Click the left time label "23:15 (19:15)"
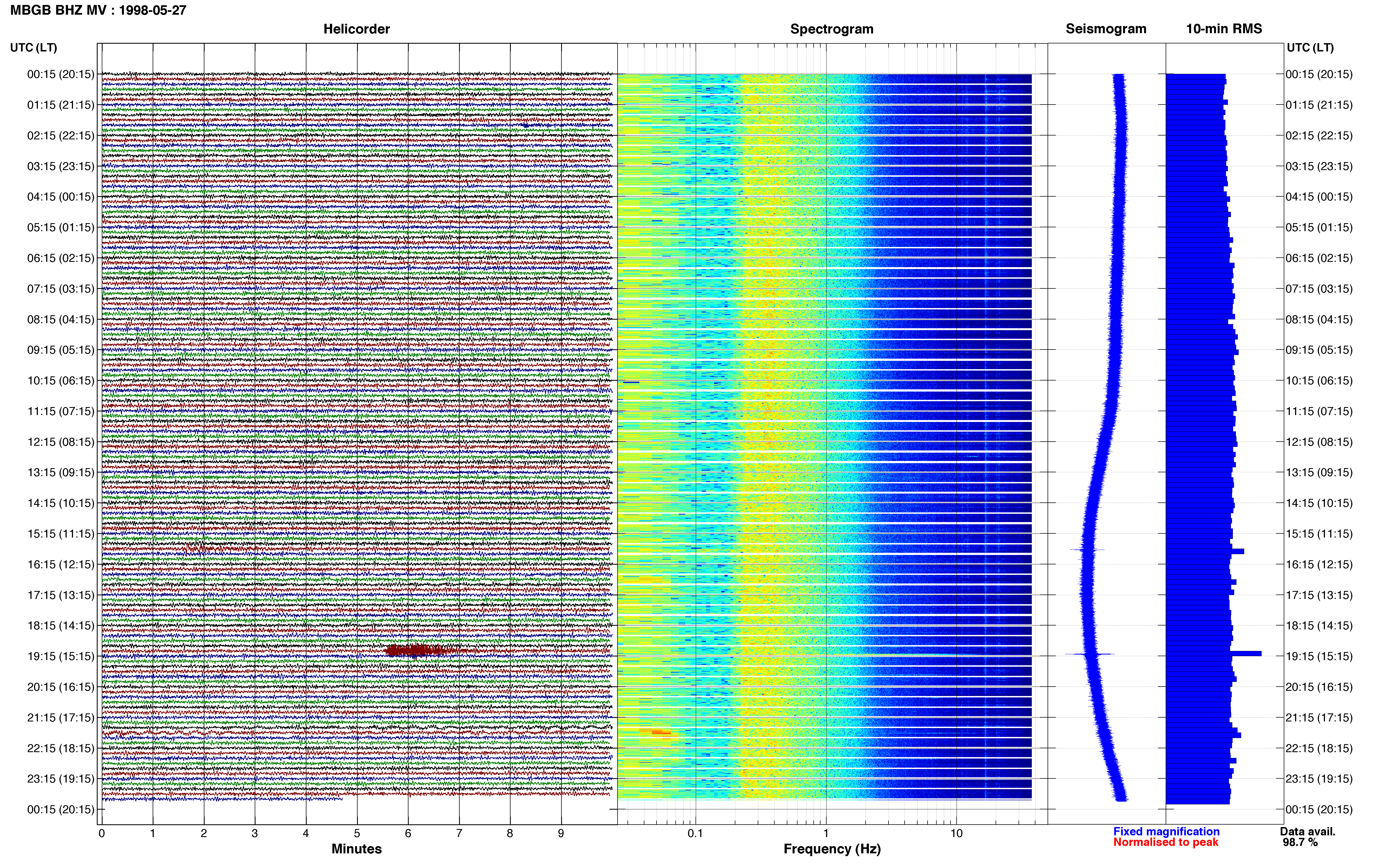Viewport: 1388px width, 868px height. tap(61, 779)
